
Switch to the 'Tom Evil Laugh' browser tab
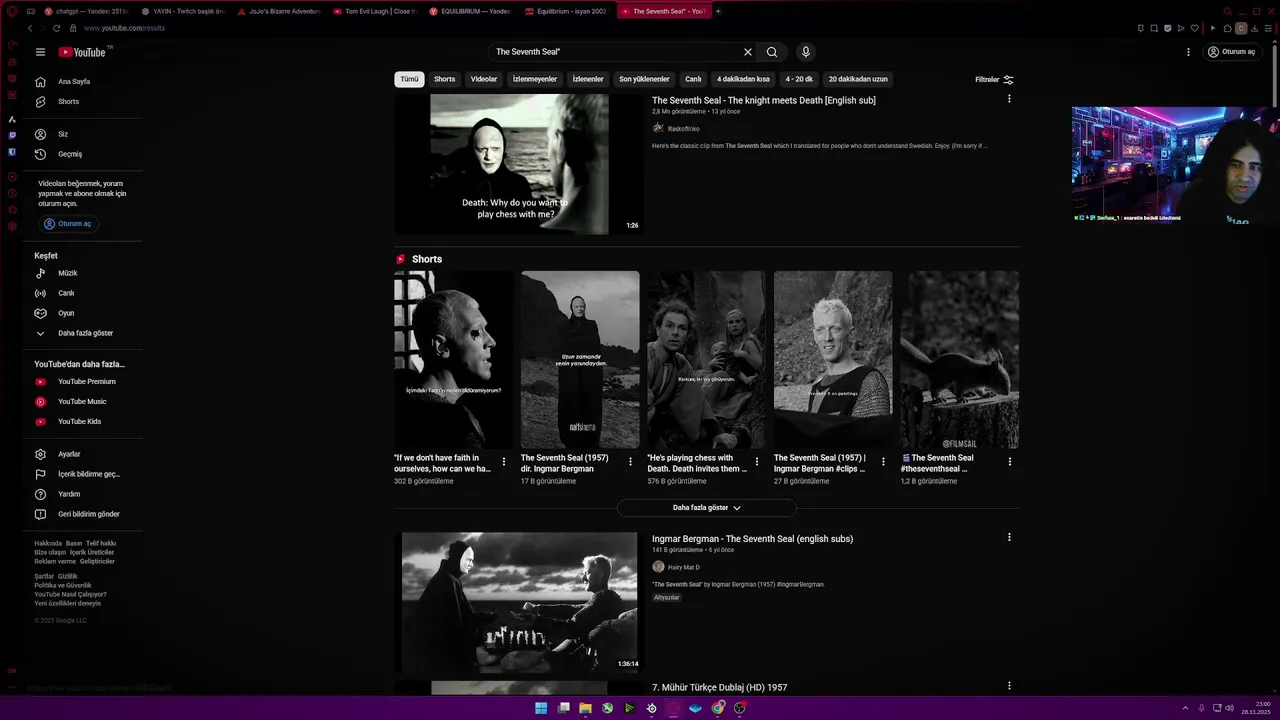(x=374, y=11)
